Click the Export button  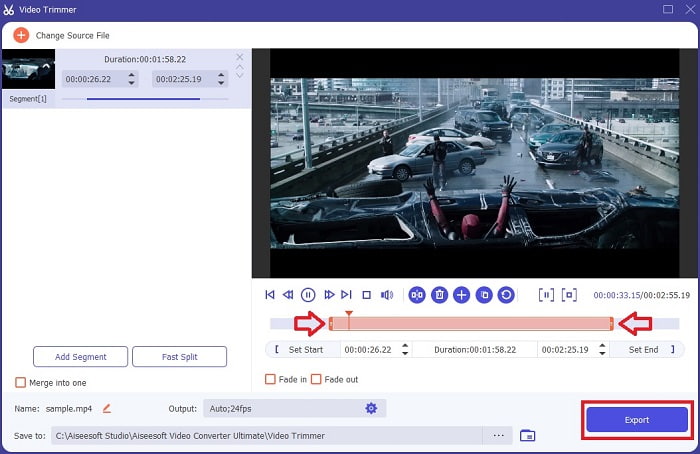click(637, 420)
